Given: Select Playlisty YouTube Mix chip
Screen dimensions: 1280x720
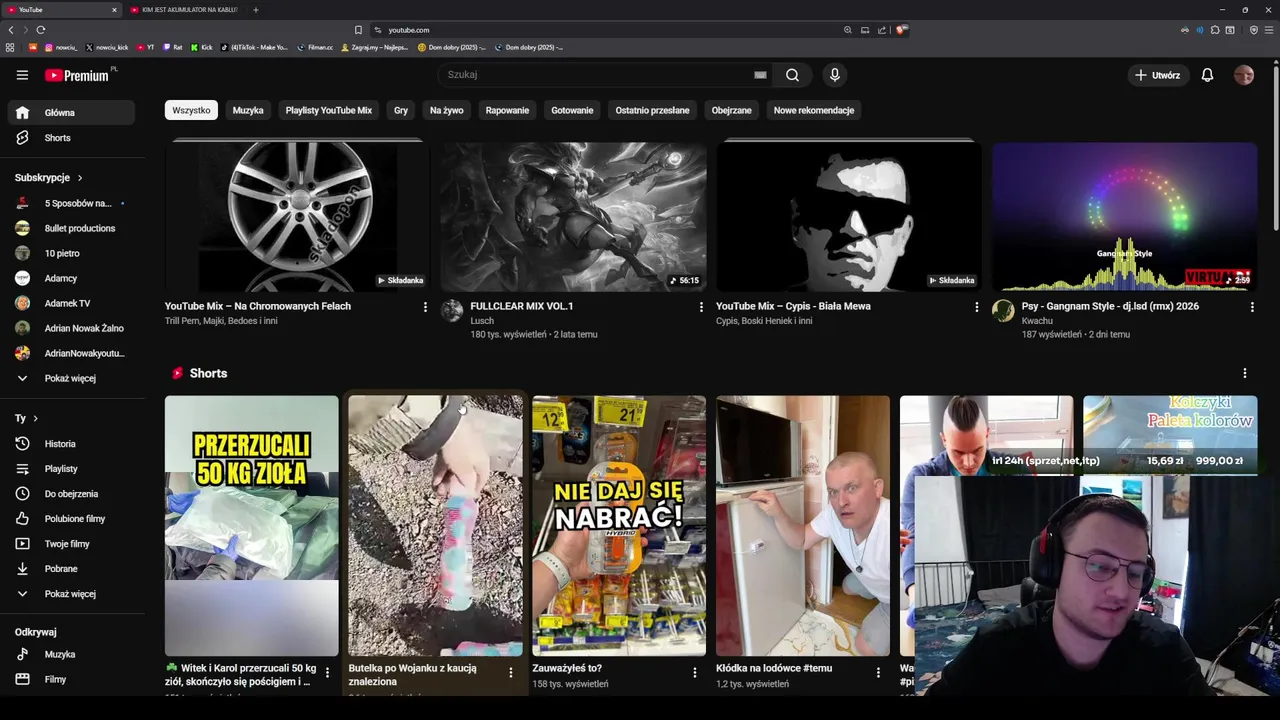Looking at the screenshot, I should [x=329, y=111].
